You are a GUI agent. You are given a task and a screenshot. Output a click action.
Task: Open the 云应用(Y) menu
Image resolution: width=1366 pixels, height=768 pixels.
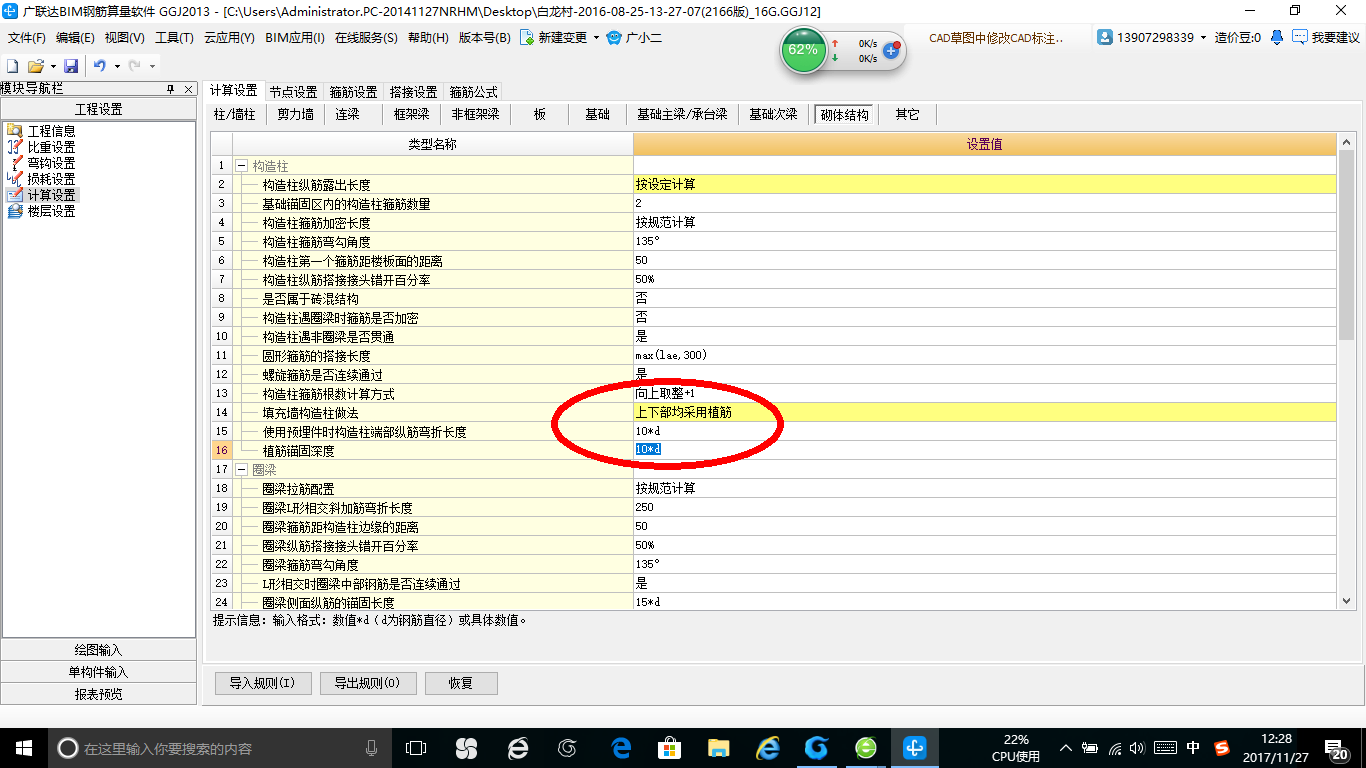click(x=229, y=38)
